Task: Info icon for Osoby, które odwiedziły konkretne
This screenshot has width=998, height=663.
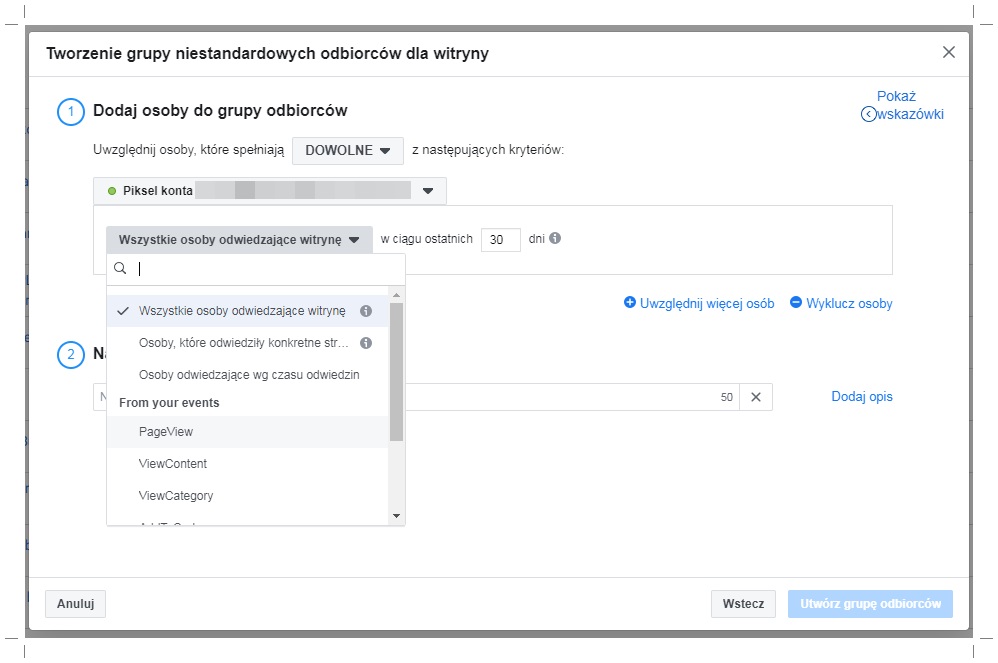Action: [x=366, y=343]
